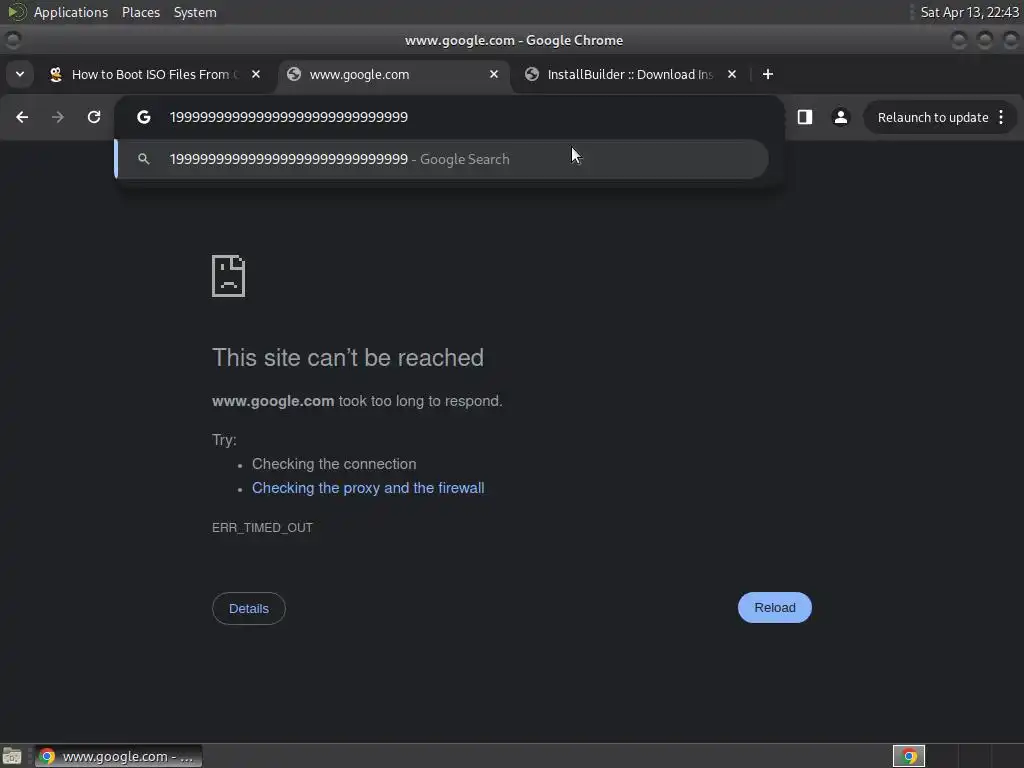Click the Details button
This screenshot has height=768, width=1024.
(x=249, y=608)
